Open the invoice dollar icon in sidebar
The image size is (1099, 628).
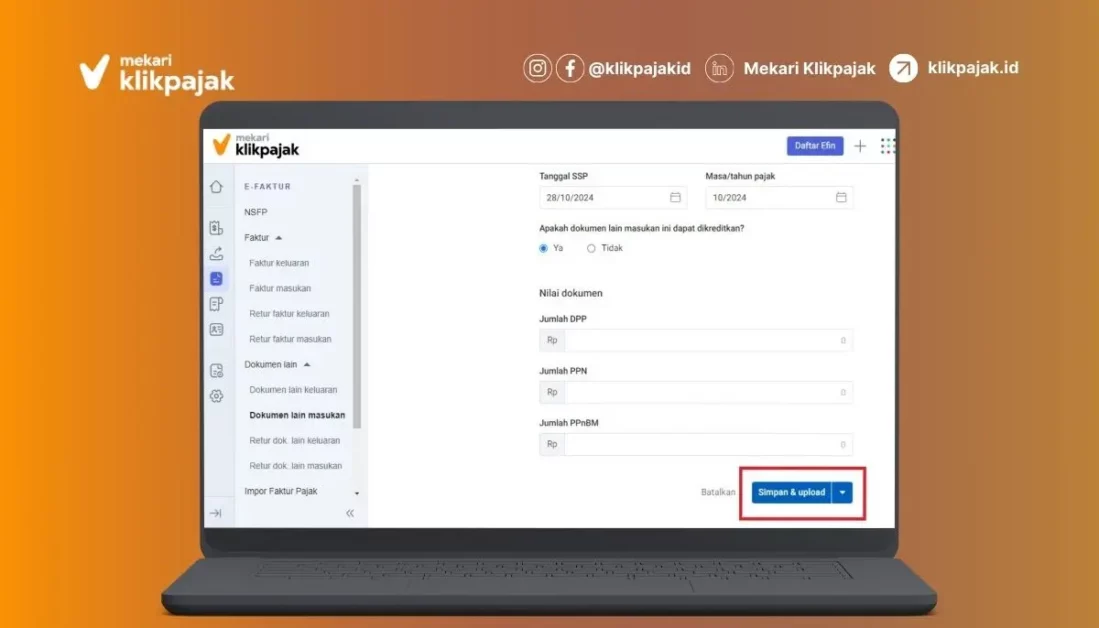pyautogui.click(x=216, y=228)
